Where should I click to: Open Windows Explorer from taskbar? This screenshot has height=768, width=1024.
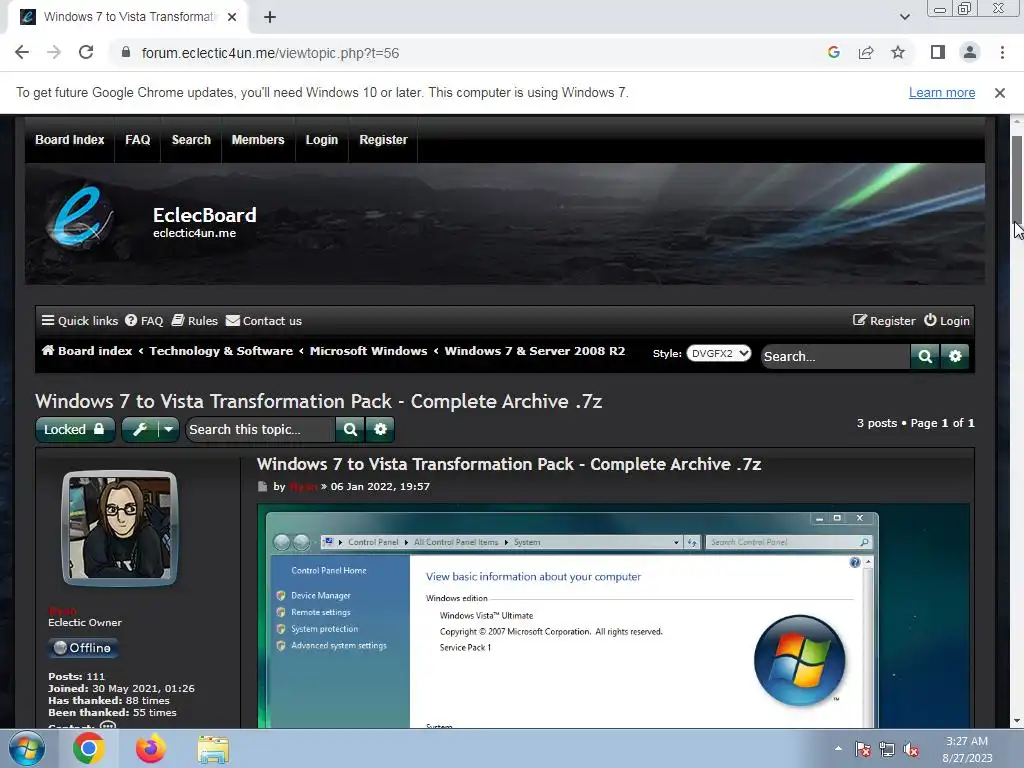tap(213, 749)
